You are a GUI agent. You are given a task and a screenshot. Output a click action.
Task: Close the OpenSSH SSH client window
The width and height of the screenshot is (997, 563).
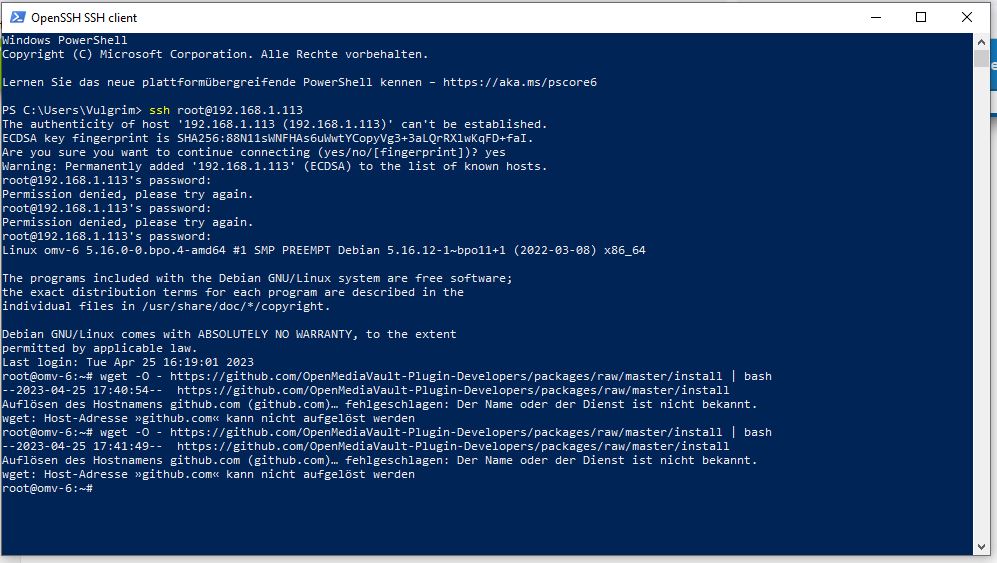966,17
